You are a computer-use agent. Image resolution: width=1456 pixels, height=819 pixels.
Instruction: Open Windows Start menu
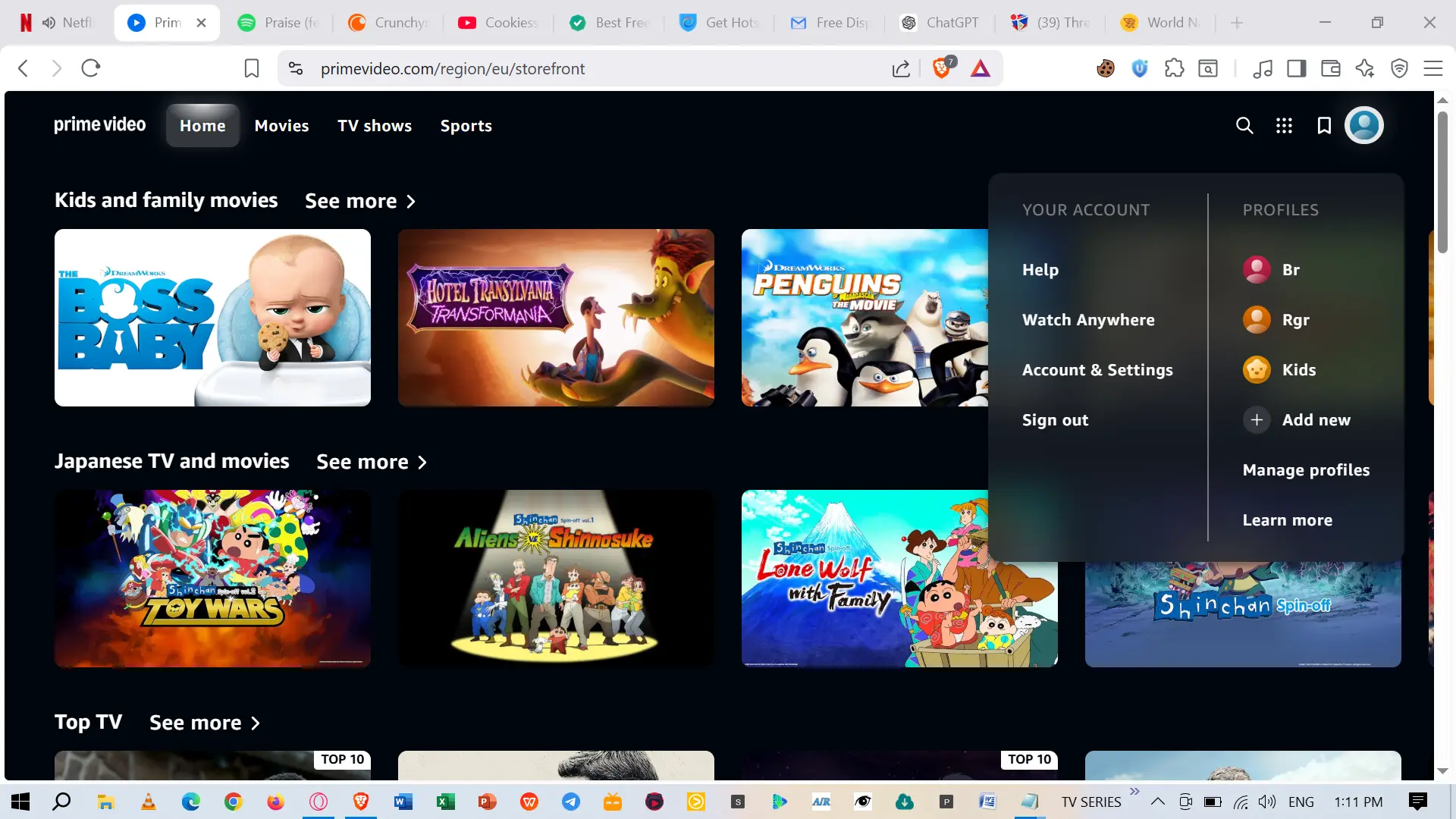[20, 802]
